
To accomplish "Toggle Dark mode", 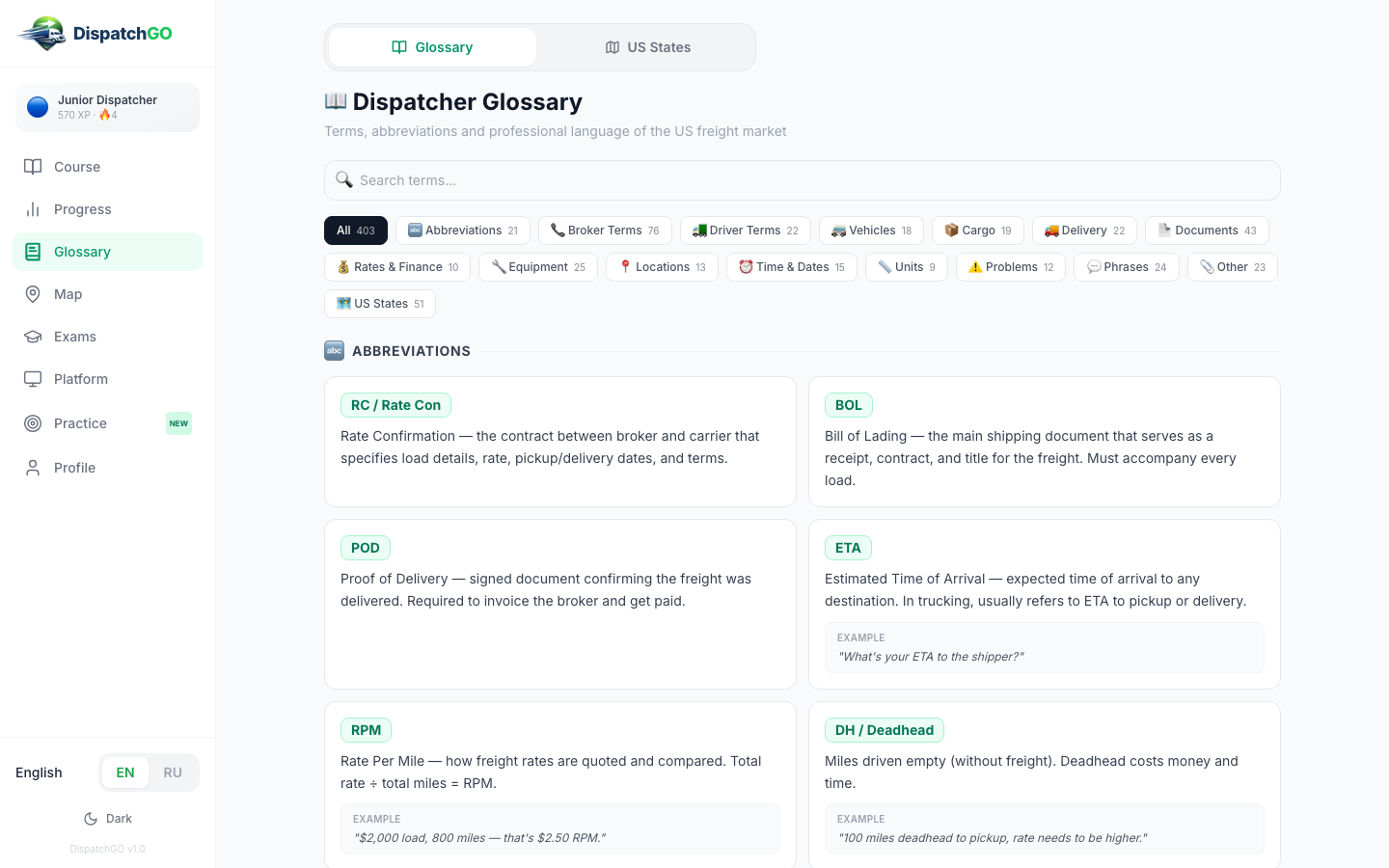I will pyautogui.click(x=107, y=819).
